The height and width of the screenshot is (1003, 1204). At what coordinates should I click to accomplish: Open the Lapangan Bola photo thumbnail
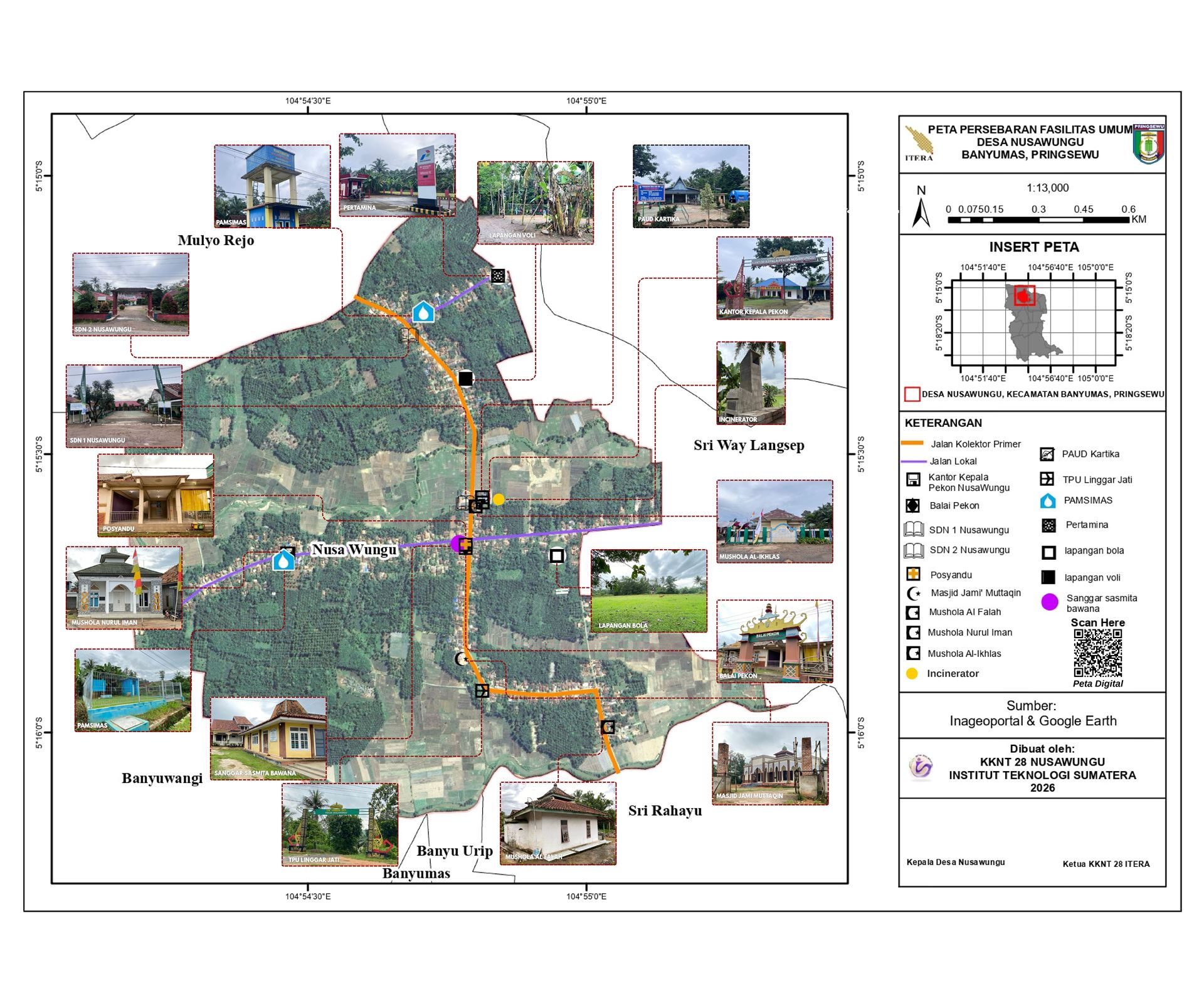tap(648, 591)
